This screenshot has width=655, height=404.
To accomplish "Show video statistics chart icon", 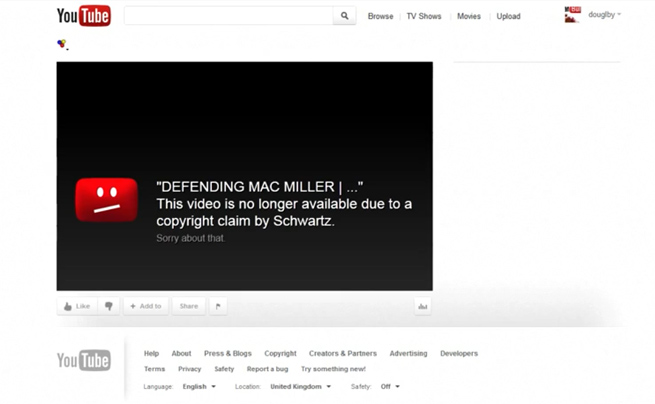I will pyautogui.click(x=423, y=306).
